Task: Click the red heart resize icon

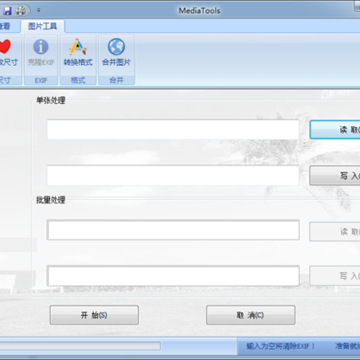Action: point(5,47)
